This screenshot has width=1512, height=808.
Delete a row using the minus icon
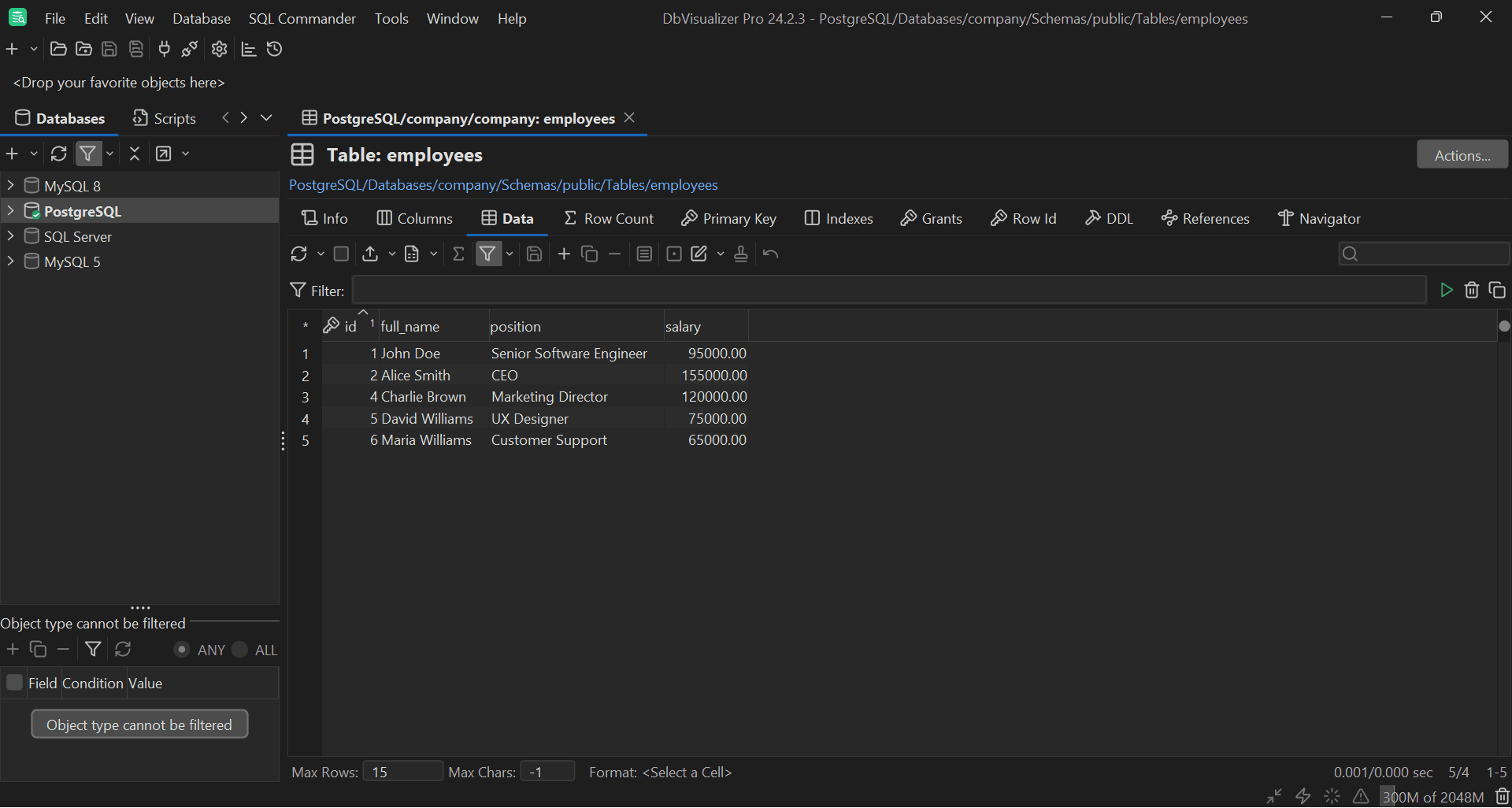click(615, 254)
